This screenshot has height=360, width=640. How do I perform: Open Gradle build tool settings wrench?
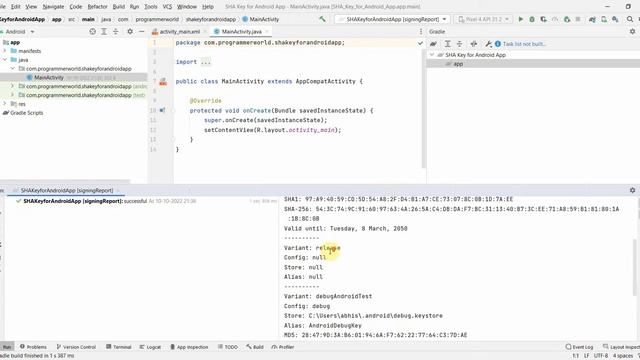click(488, 44)
